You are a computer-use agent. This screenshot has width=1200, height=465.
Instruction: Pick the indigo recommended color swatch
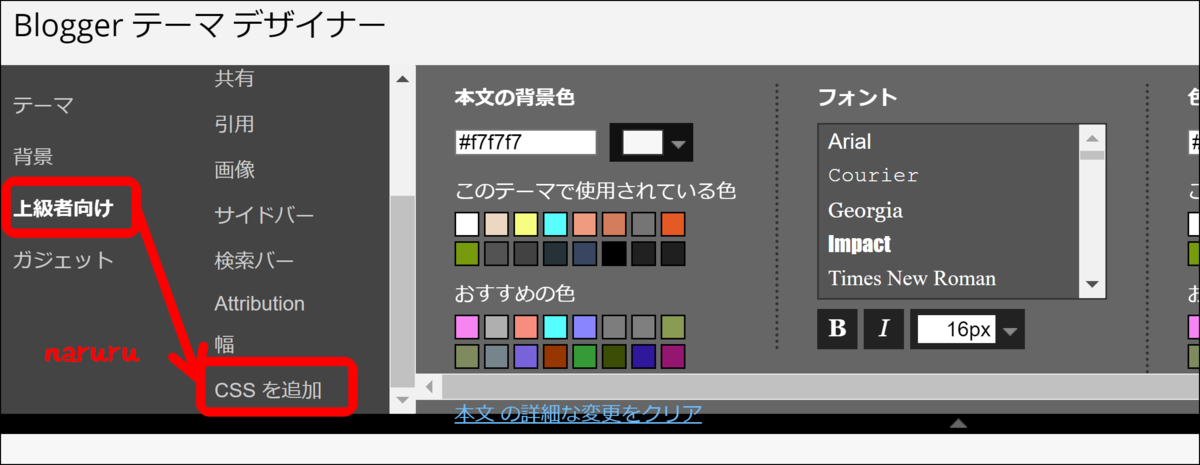click(x=644, y=356)
